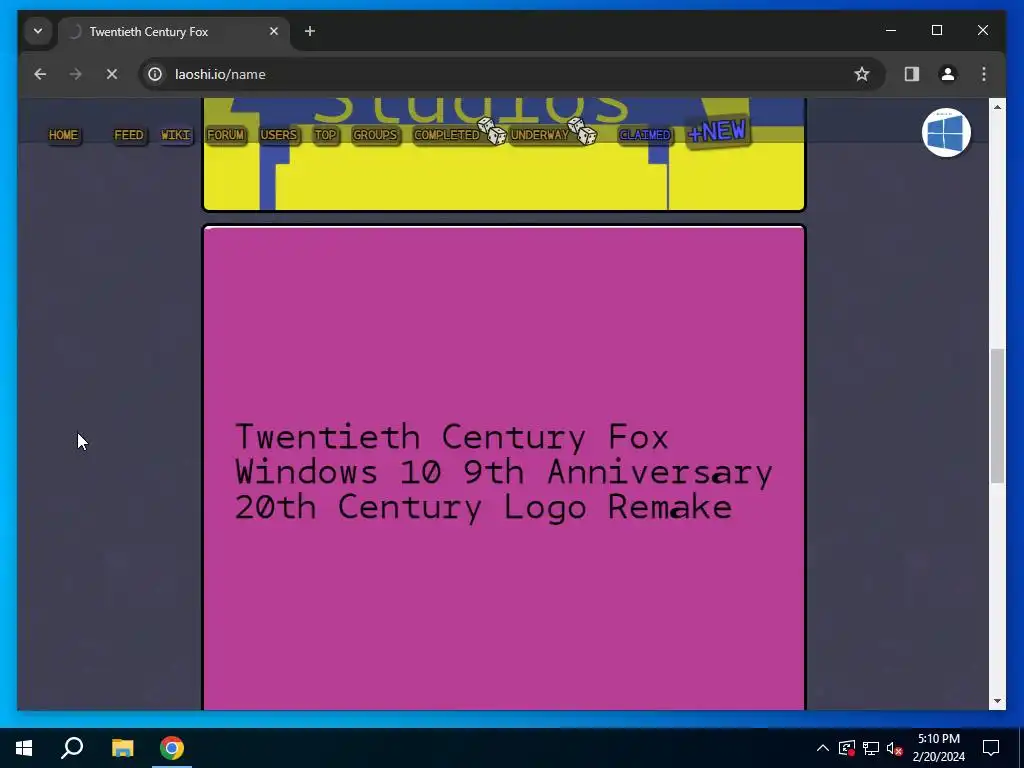Click the address bar URL

[220, 74]
